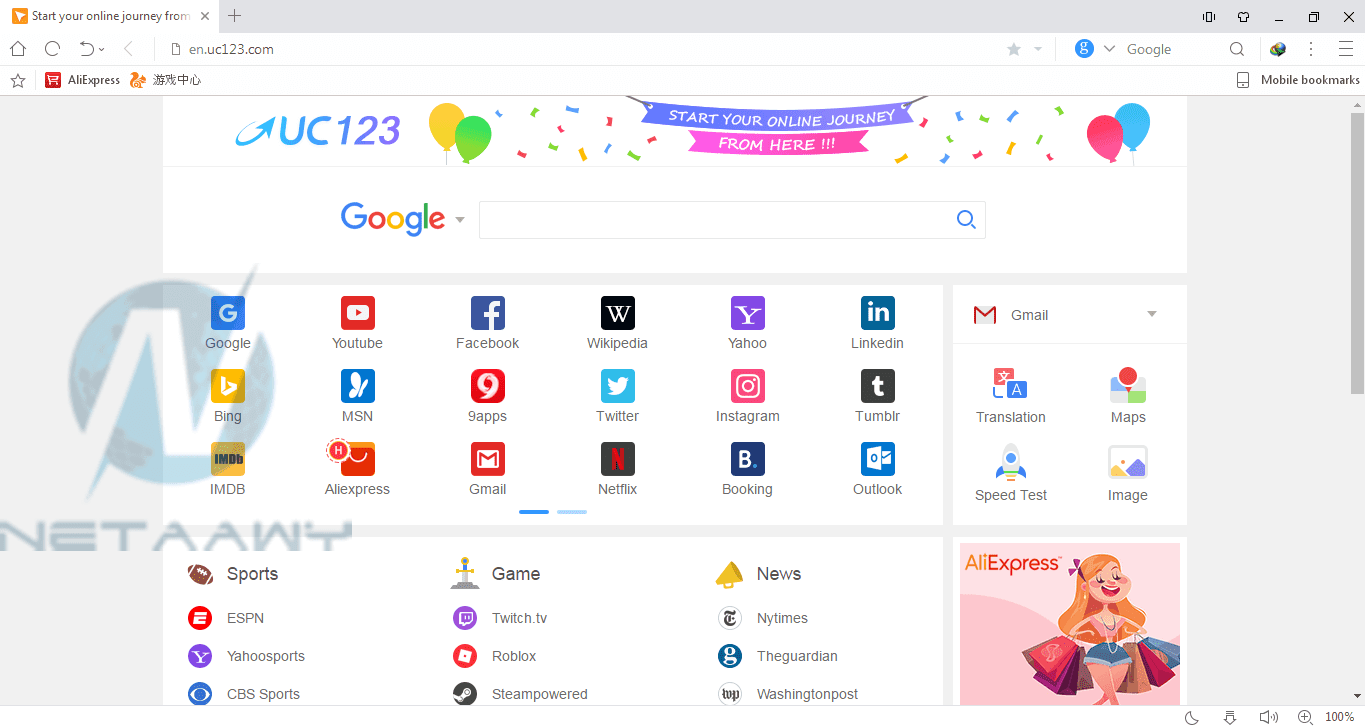Open the Image tool icon

point(1128,463)
